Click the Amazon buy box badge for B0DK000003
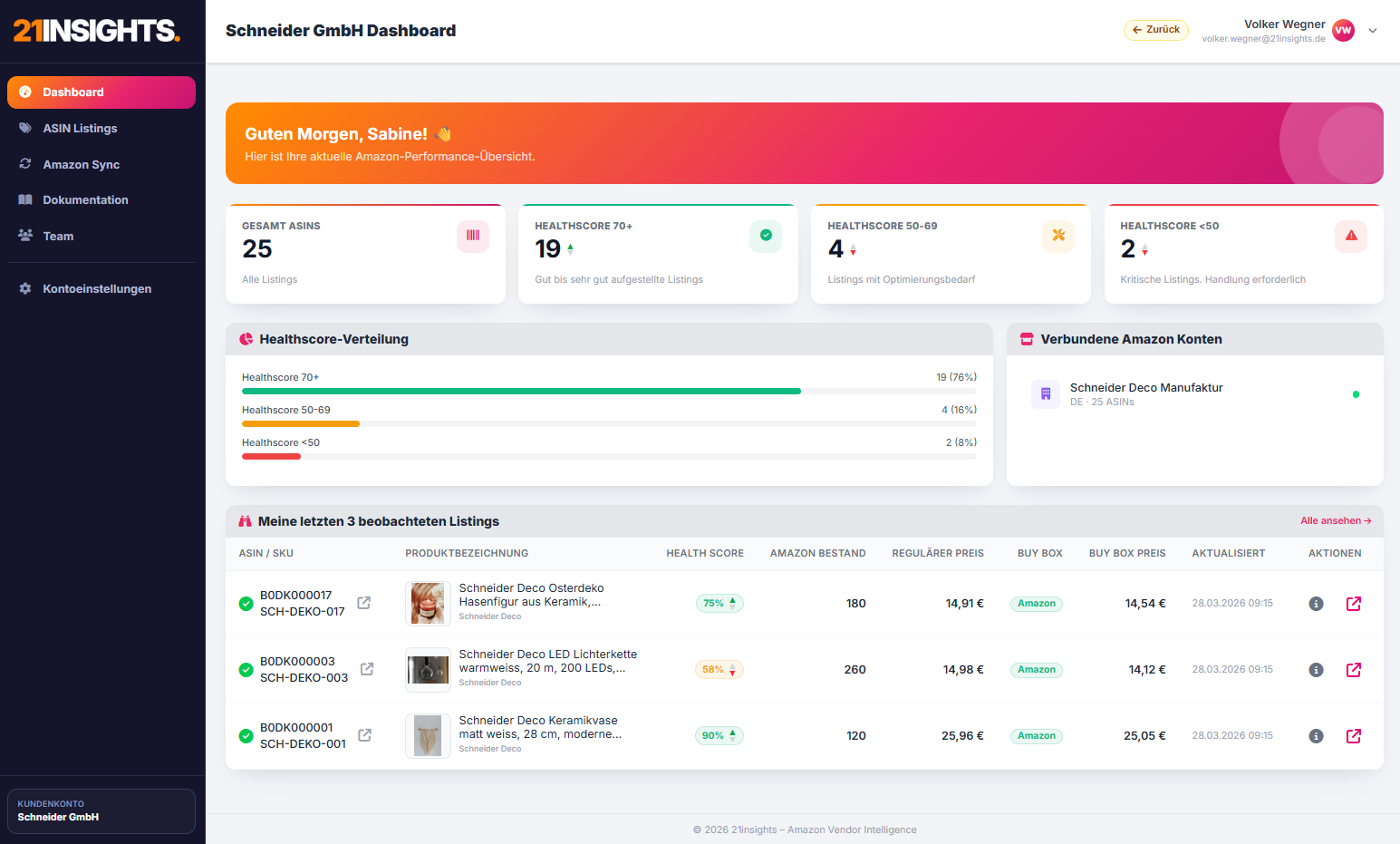The width and height of the screenshot is (1400, 844). 1037,670
